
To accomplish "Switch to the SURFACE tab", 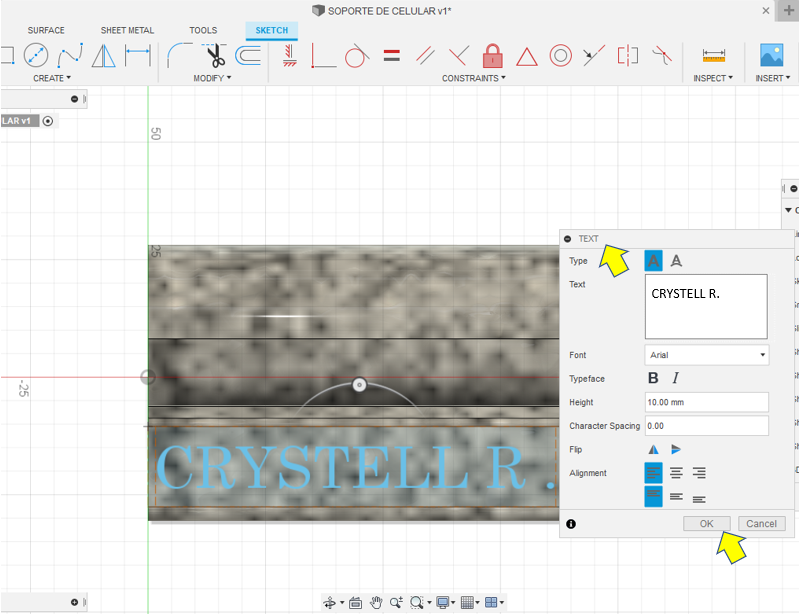I will pos(46,30).
